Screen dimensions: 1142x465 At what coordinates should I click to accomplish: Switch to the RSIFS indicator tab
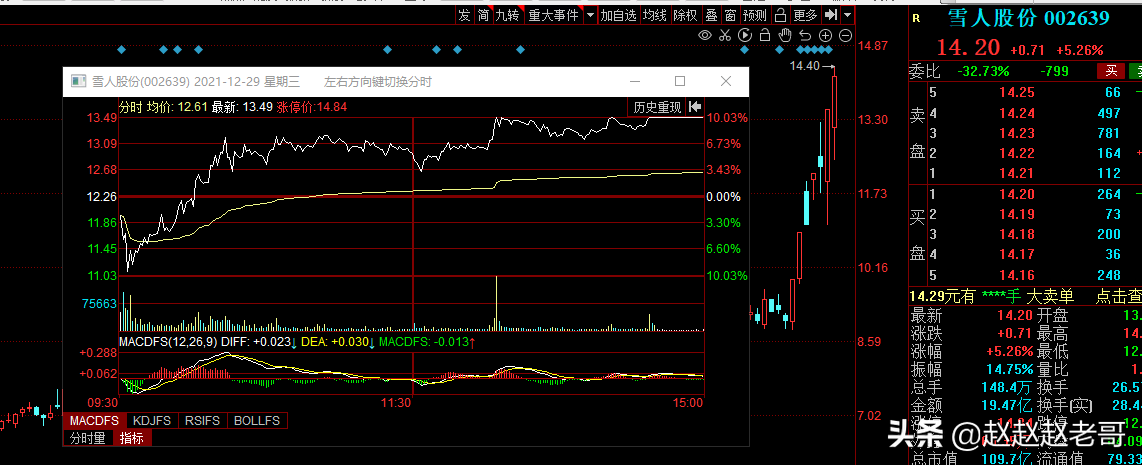203,421
